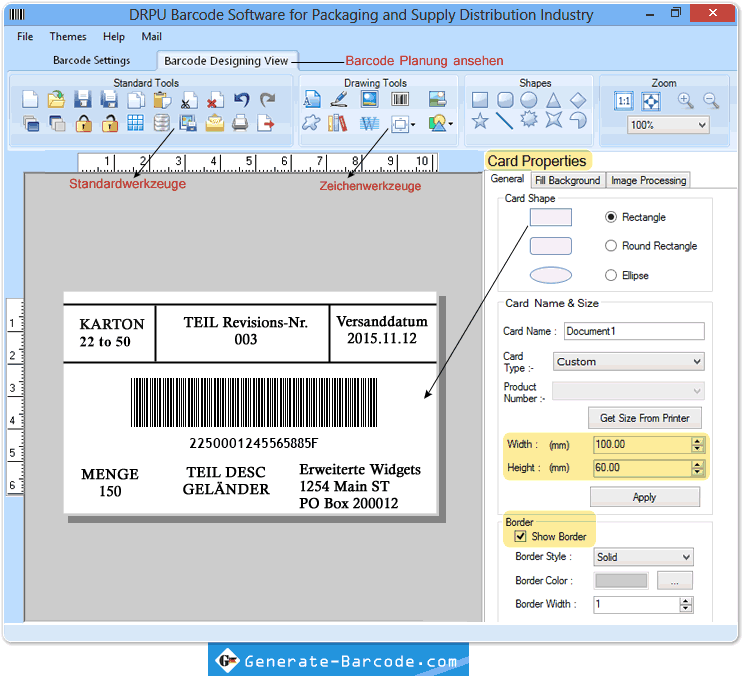Image resolution: width=744 pixels, height=676 pixels.
Task: Open the Product Number dropdown
Action: [628, 391]
